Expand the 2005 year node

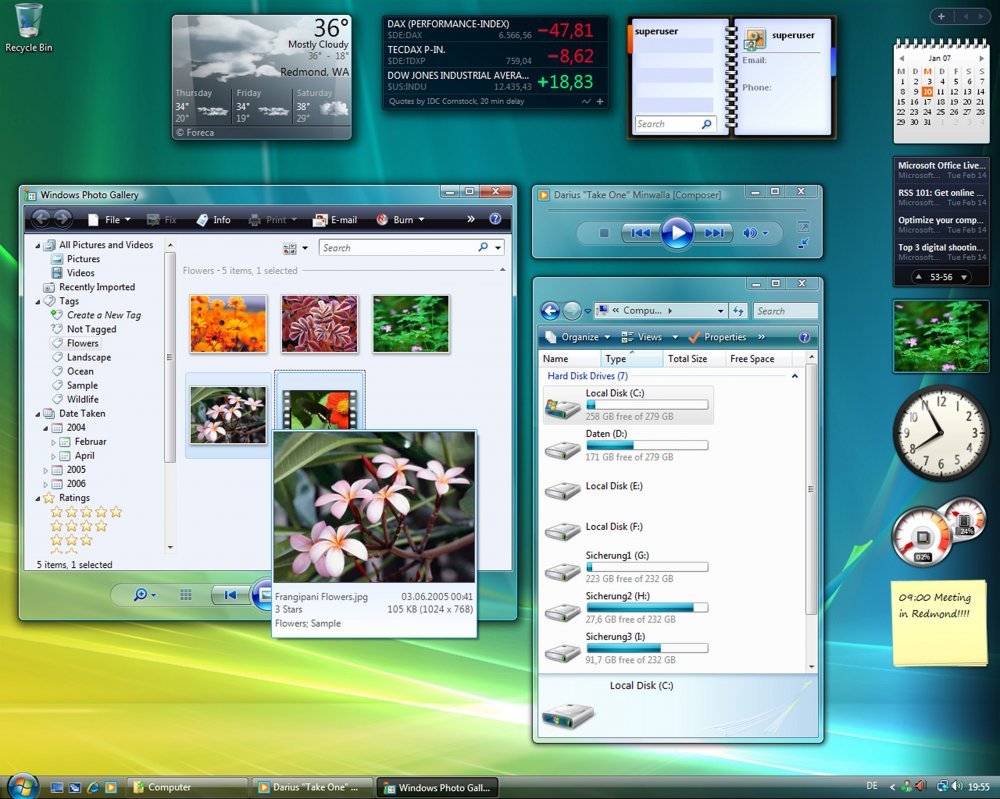tap(45, 470)
